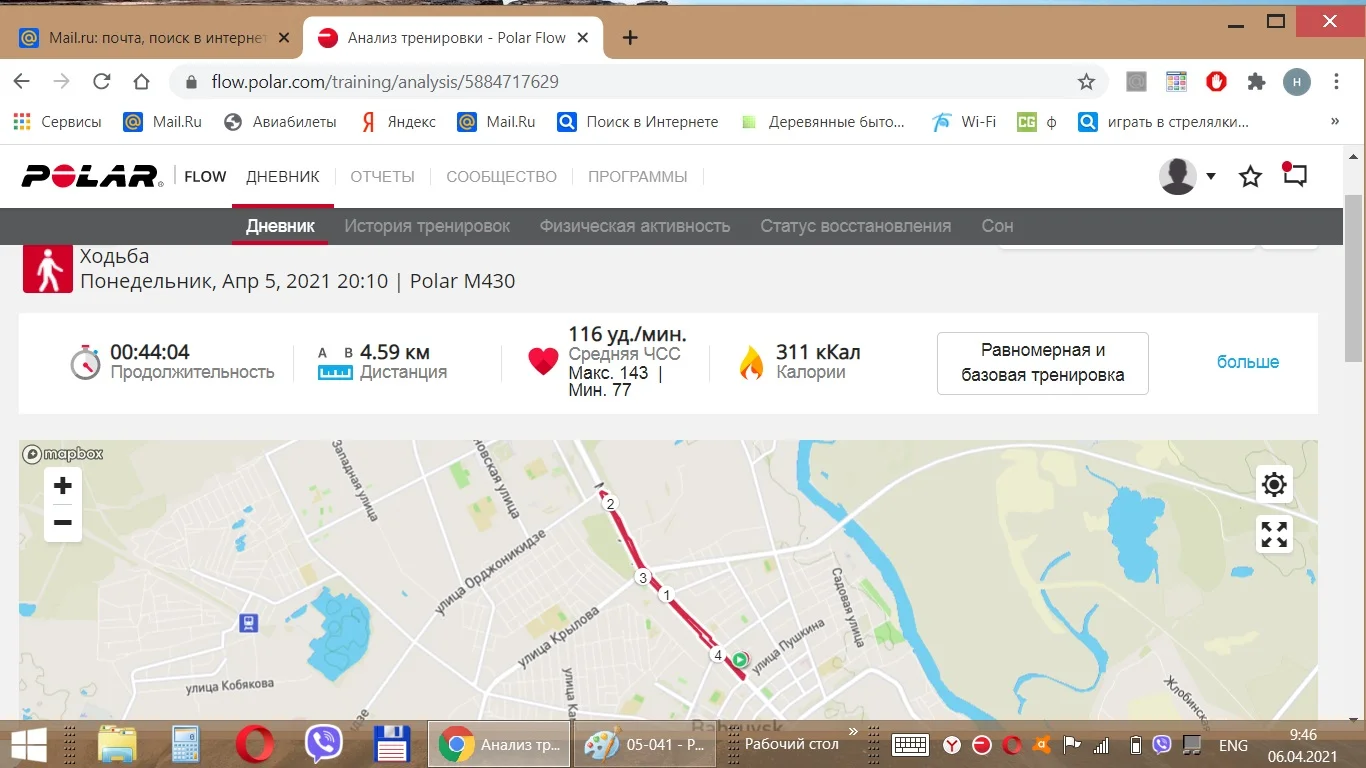Click lap marker 3 on the route
The width and height of the screenshot is (1366, 768).
(x=643, y=577)
